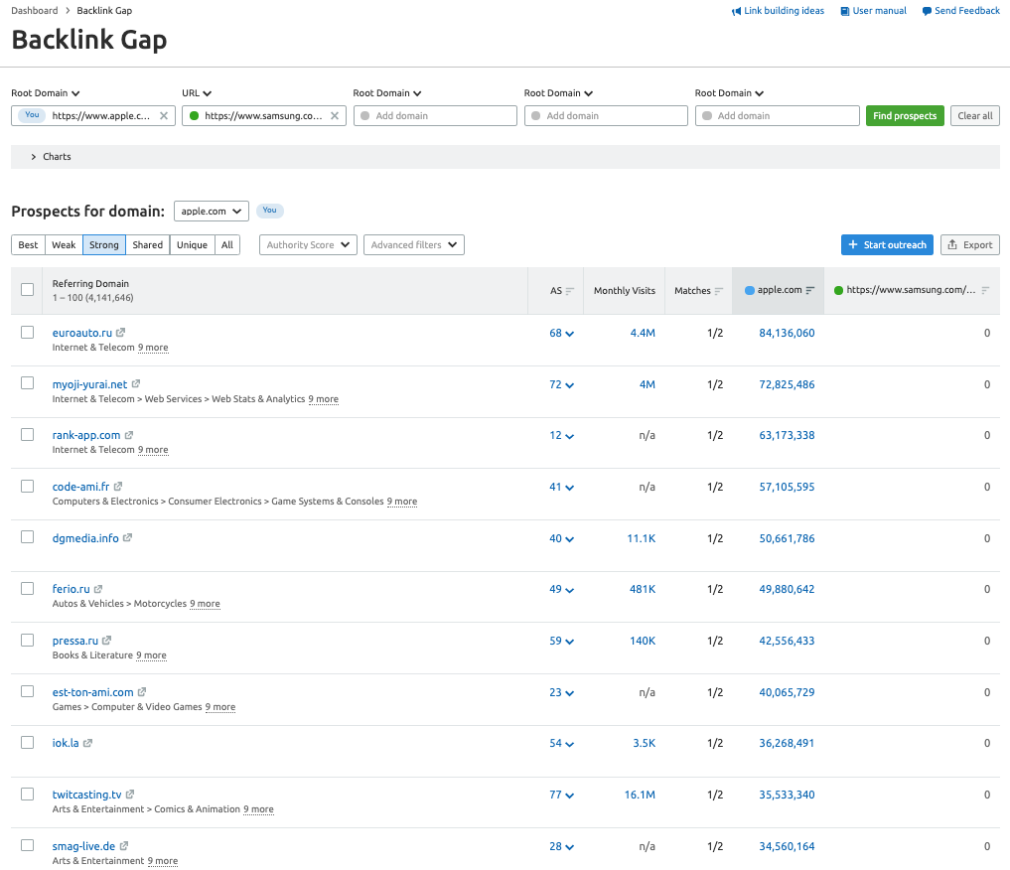Switch to the Shared tab
1010x870 pixels.
(x=148, y=245)
